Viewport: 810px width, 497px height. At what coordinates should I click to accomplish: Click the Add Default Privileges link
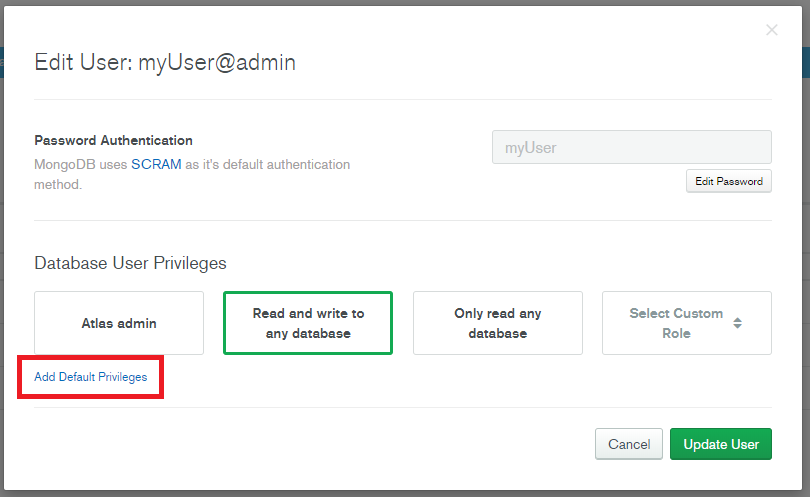click(91, 377)
